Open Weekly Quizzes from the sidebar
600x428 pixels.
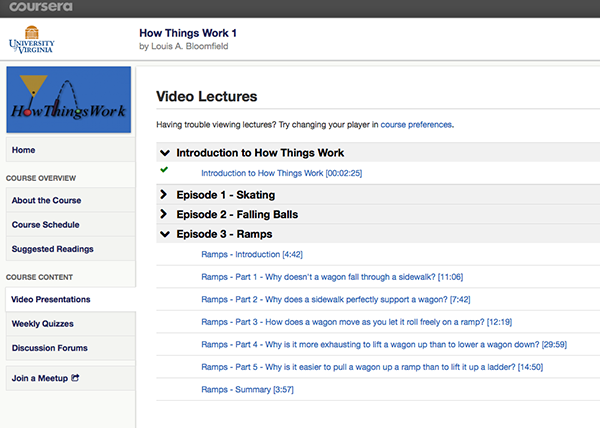click(x=43, y=324)
